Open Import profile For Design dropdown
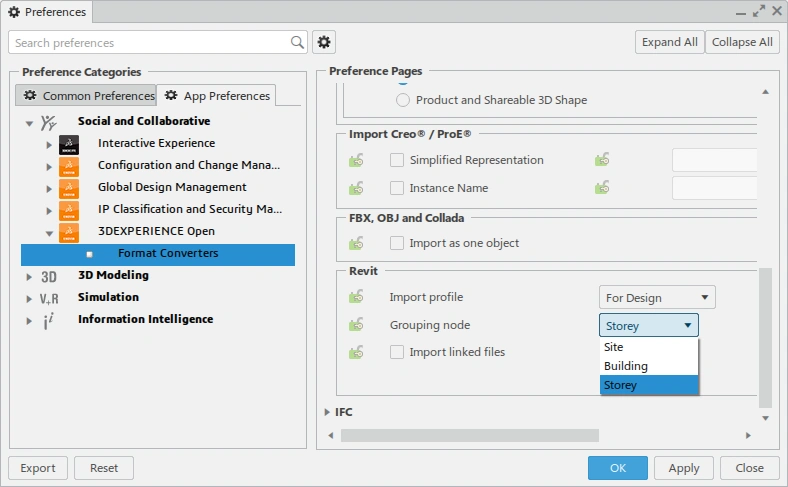 657,298
